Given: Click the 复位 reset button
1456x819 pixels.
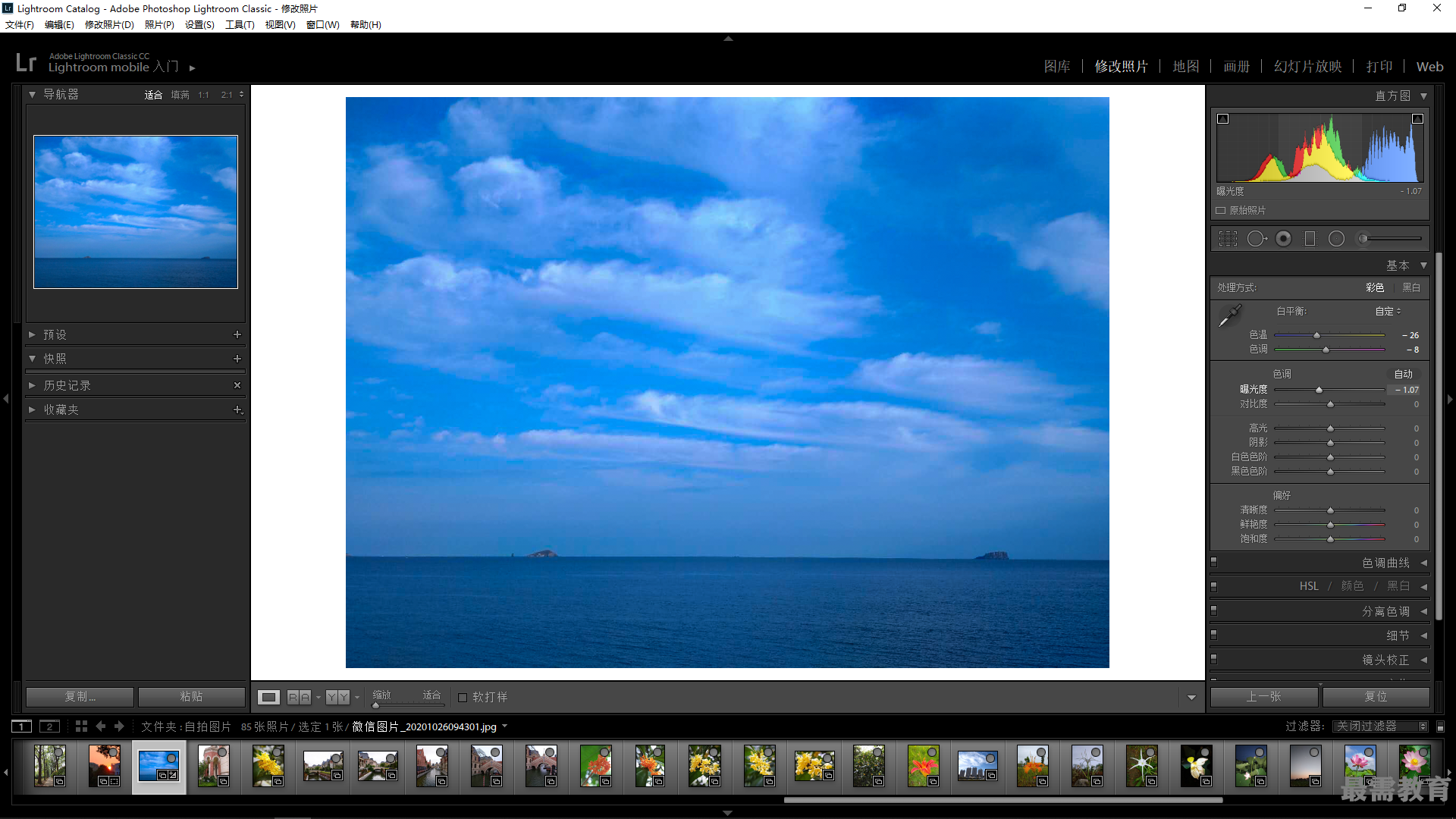Looking at the screenshot, I should (1376, 696).
